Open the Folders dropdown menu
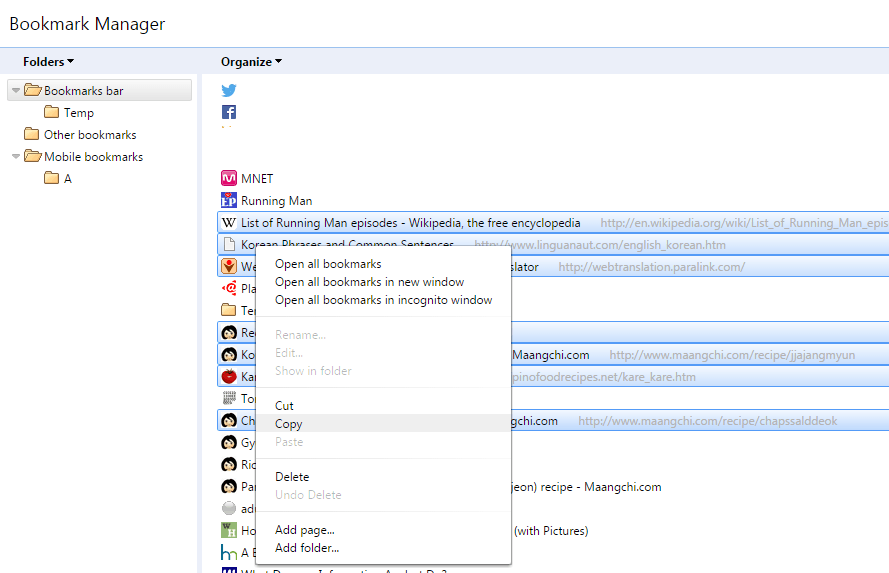Image resolution: width=889 pixels, height=573 pixels. pos(48,62)
